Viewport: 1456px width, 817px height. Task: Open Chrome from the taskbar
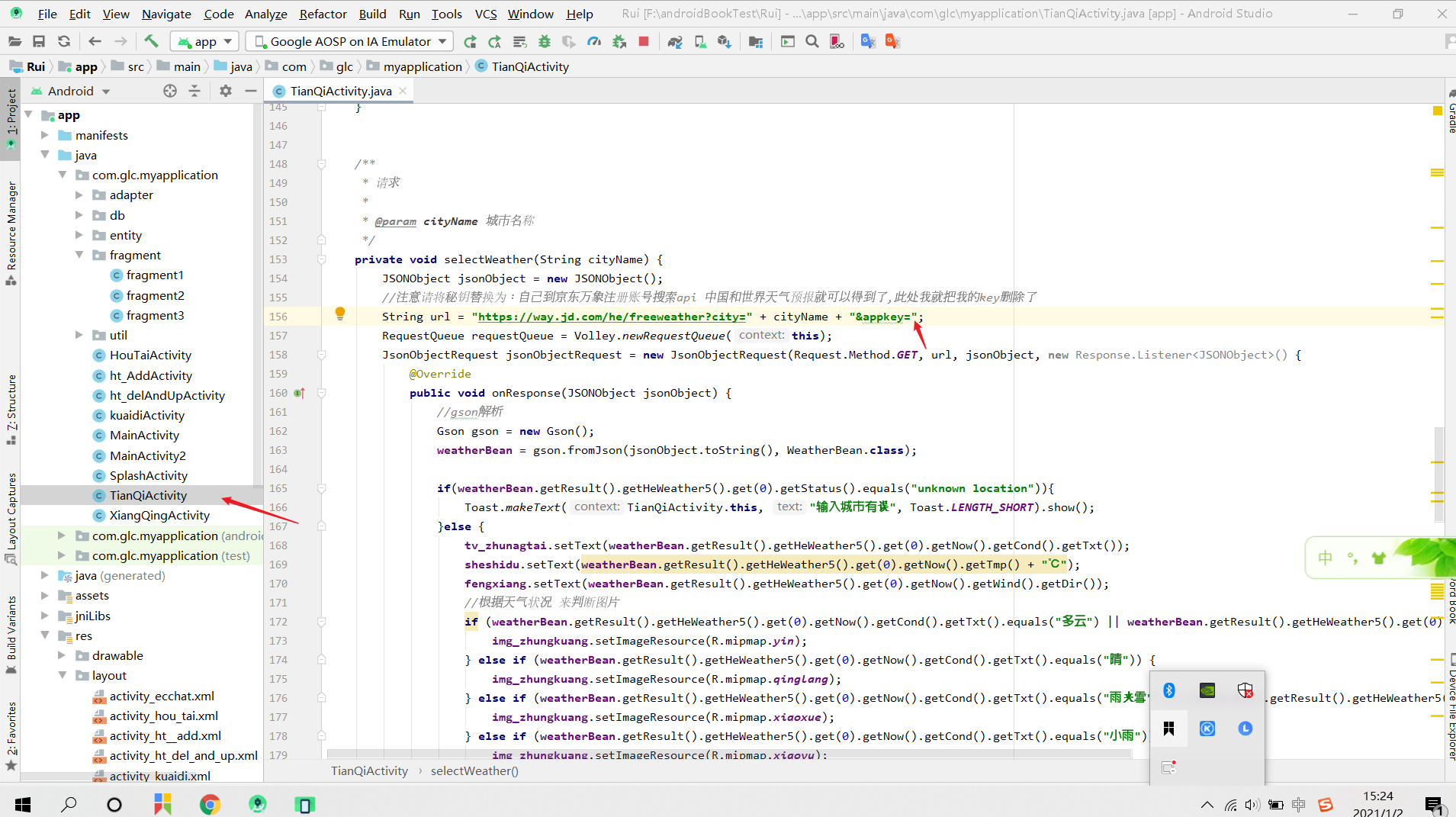(x=210, y=804)
